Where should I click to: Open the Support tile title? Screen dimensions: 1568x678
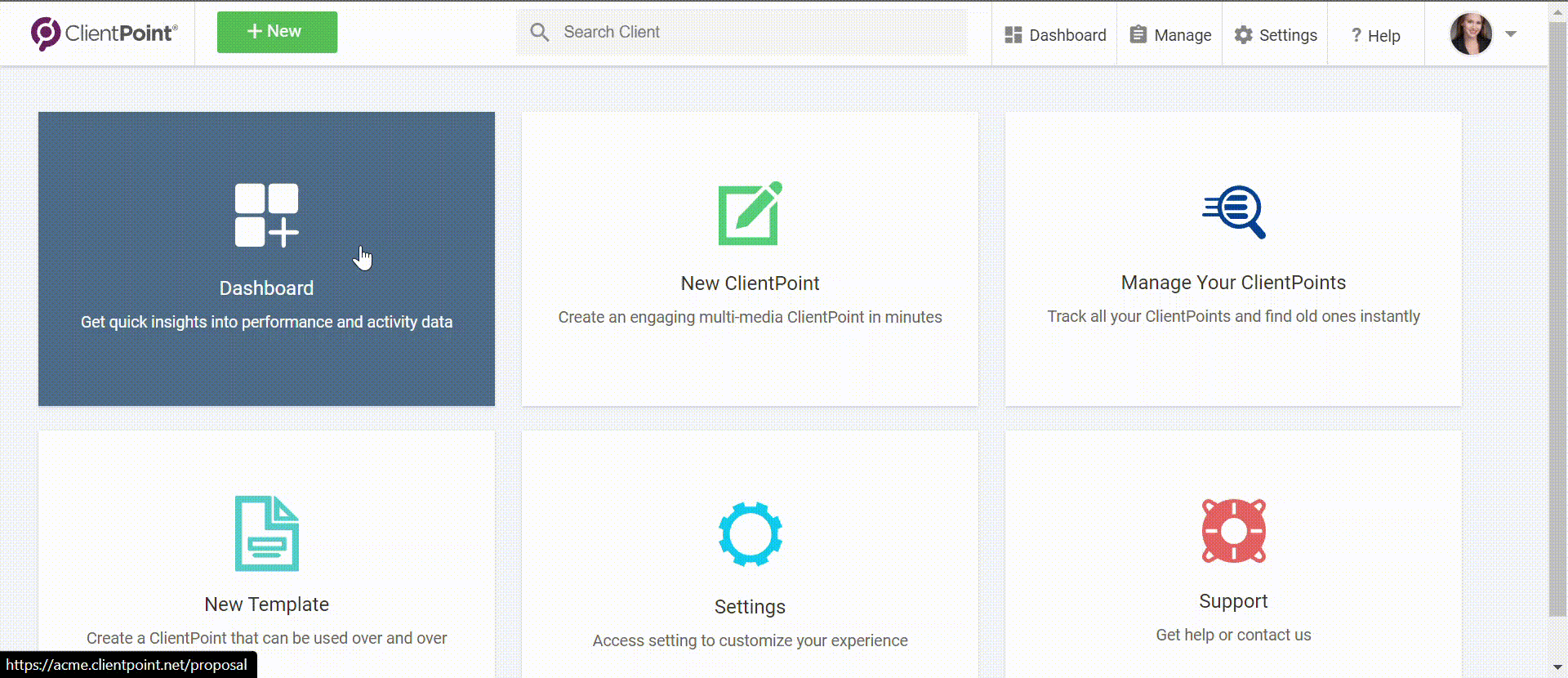click(1233, 601)
